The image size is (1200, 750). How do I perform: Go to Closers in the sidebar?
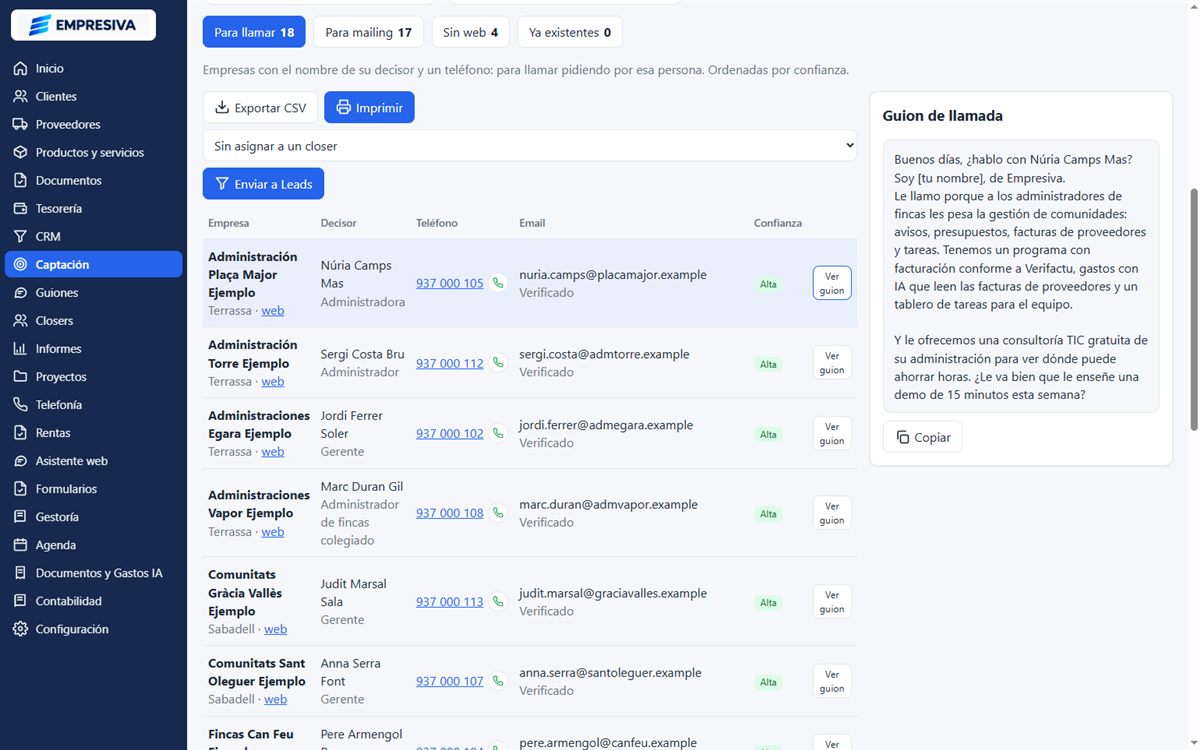click(x=93, y=321)
